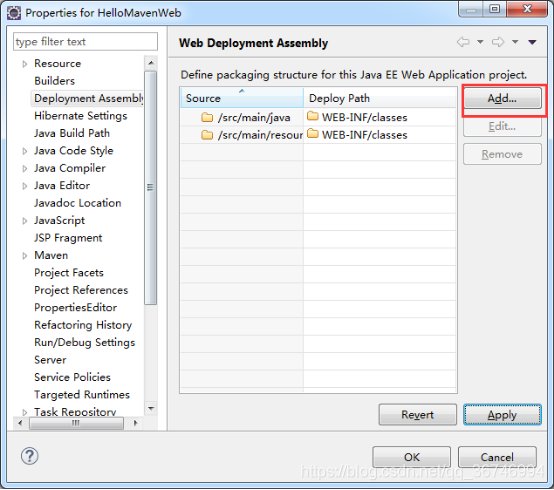Viewport: 554px width, 490px height.
Task: Select Task Repository item
Action: tap(75, 412)
